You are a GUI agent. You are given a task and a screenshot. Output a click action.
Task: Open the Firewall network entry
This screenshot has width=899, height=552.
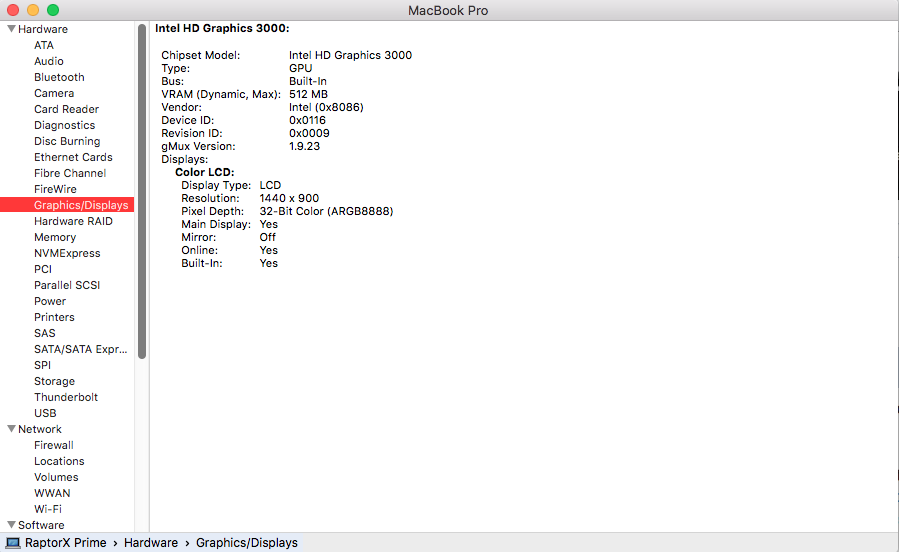pyautogui.click(x=54, y=445)
